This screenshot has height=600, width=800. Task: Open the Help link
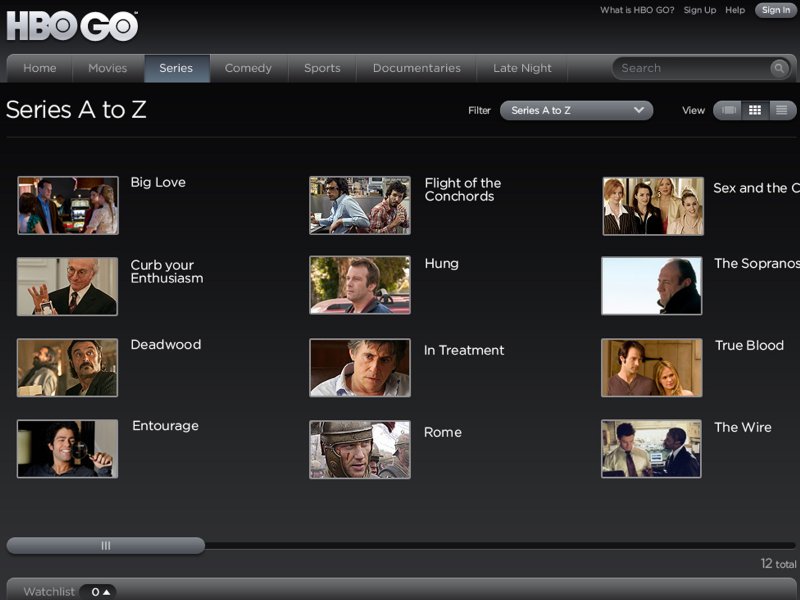(735, 10)
